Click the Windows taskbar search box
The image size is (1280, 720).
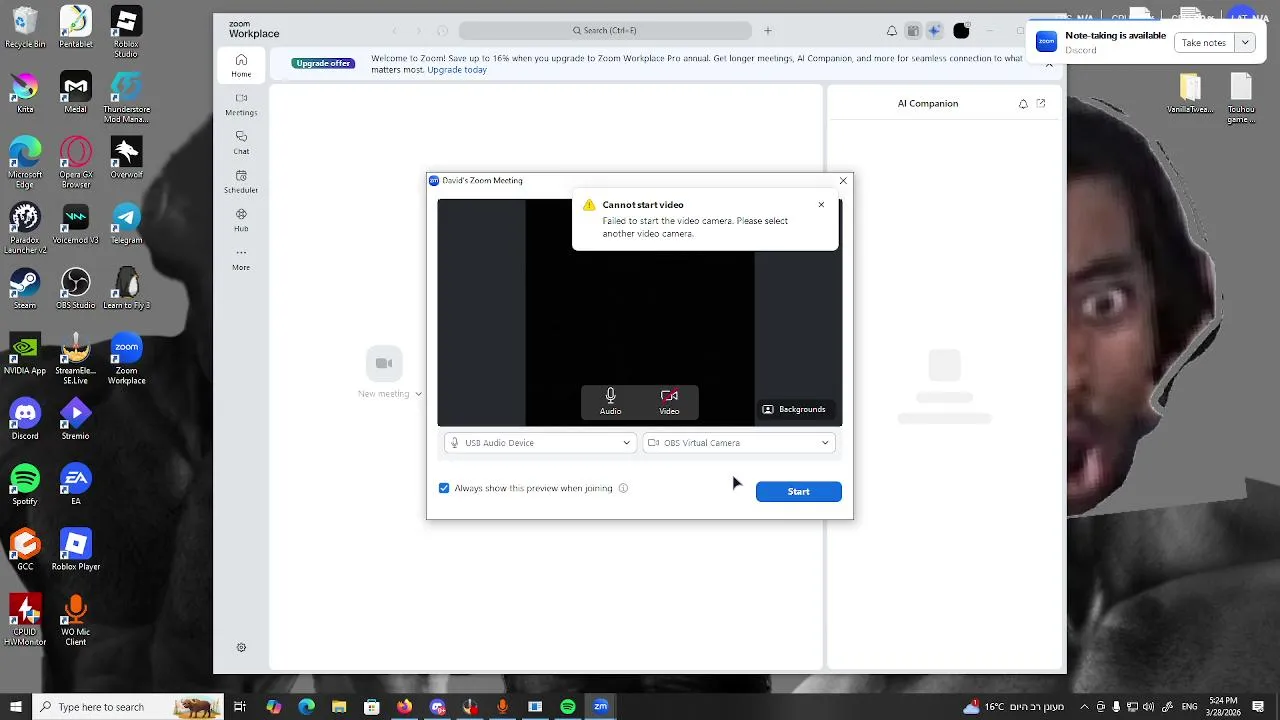tap(127, 707)
